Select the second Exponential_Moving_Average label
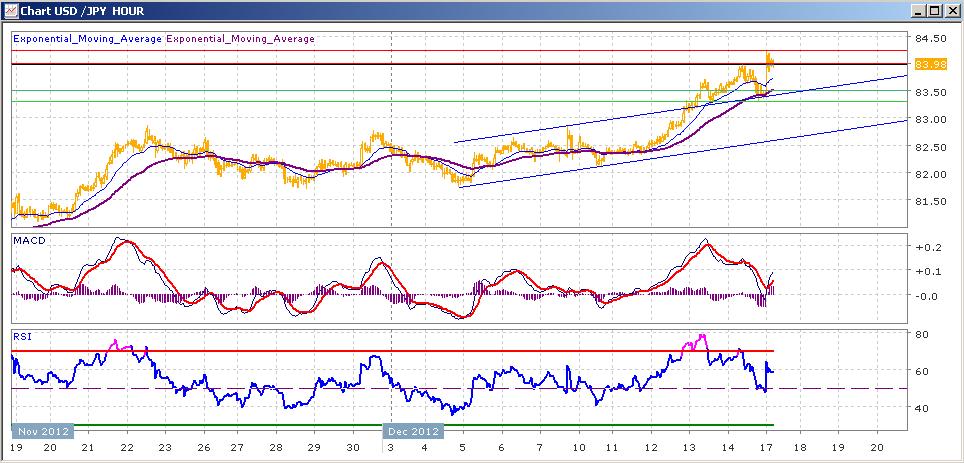 point(240,39)
